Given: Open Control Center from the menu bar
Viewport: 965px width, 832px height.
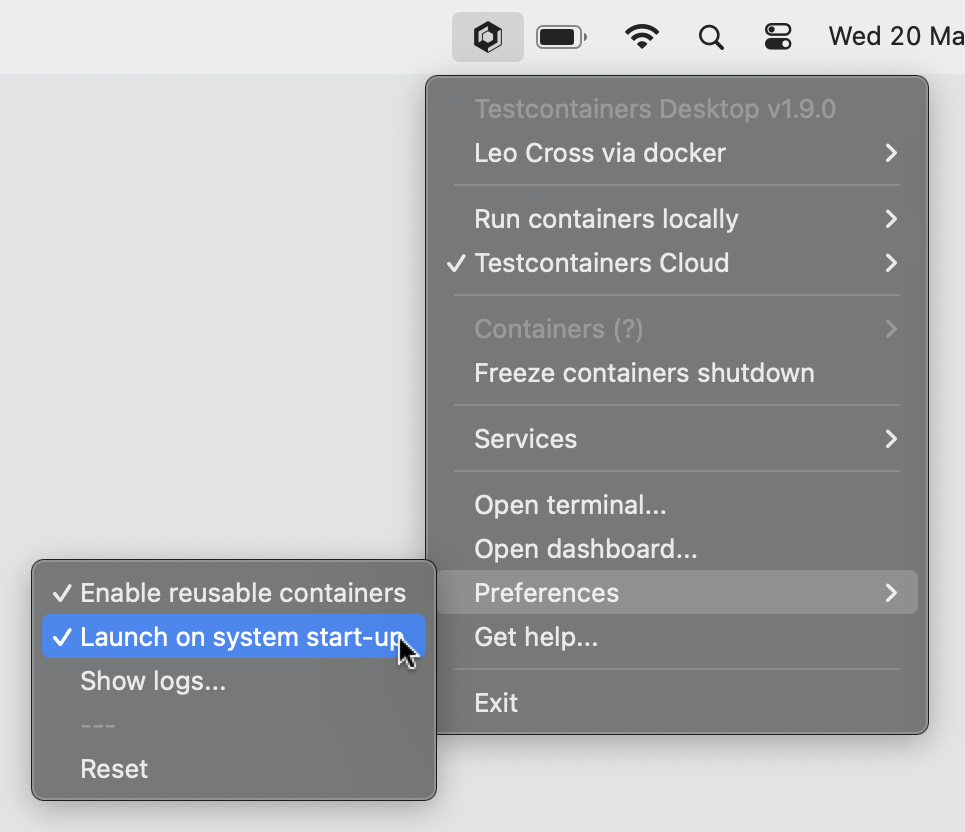Looking at the screenshot, I should (778, 36).
